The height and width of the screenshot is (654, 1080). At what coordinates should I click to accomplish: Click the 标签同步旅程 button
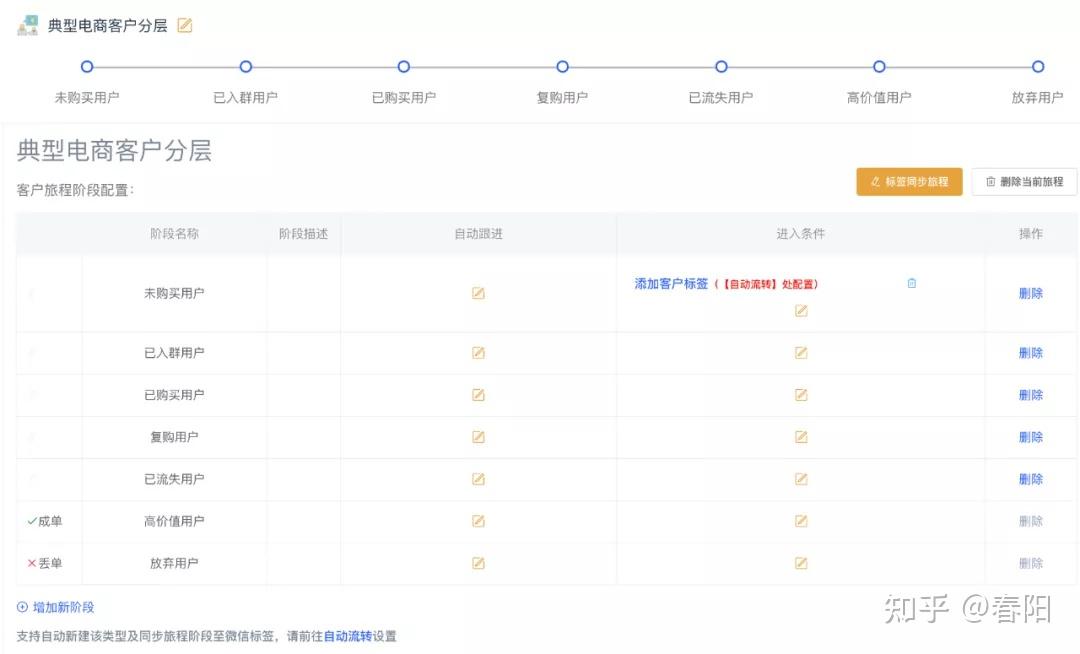coord(909,182)
